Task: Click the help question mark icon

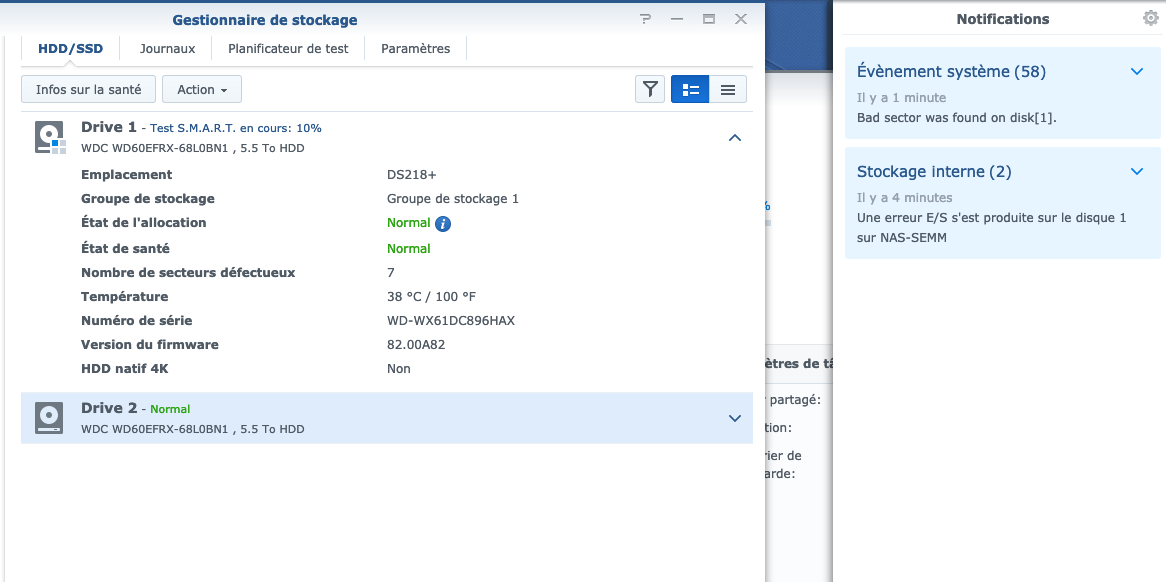Action: [646, 20]
